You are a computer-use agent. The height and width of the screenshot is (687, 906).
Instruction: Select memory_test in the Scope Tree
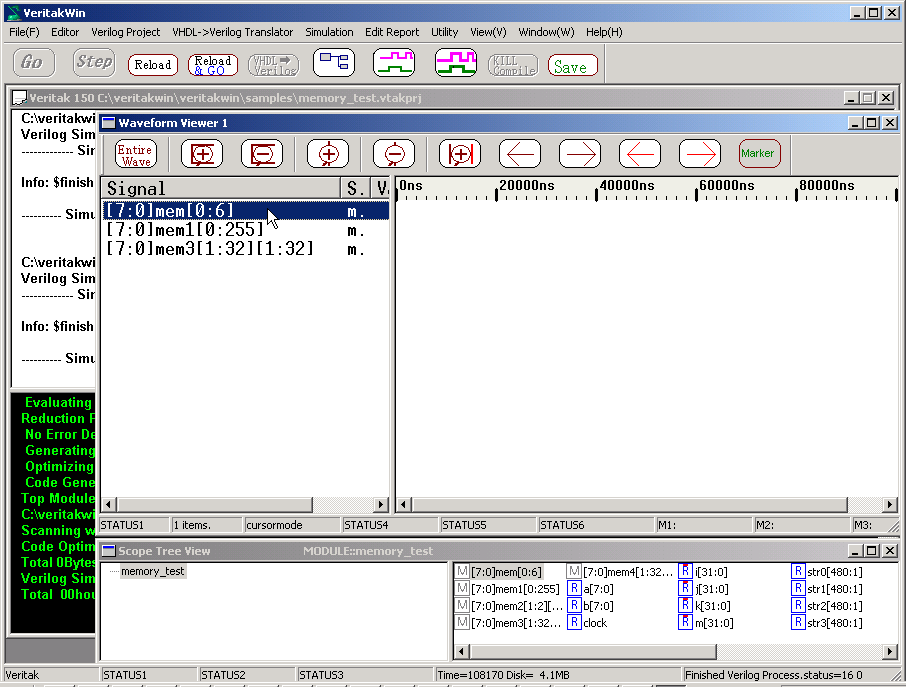(153, 571)
